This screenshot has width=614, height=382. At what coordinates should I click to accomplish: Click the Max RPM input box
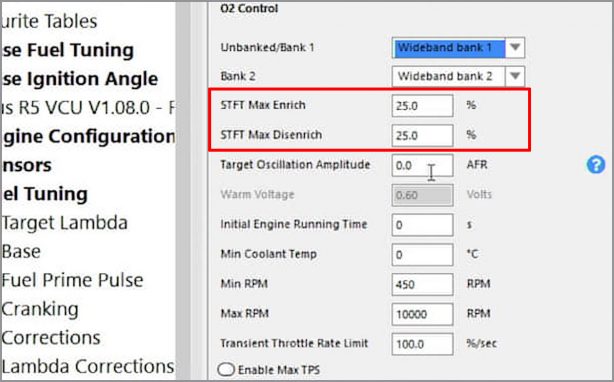tap(423, 314)
